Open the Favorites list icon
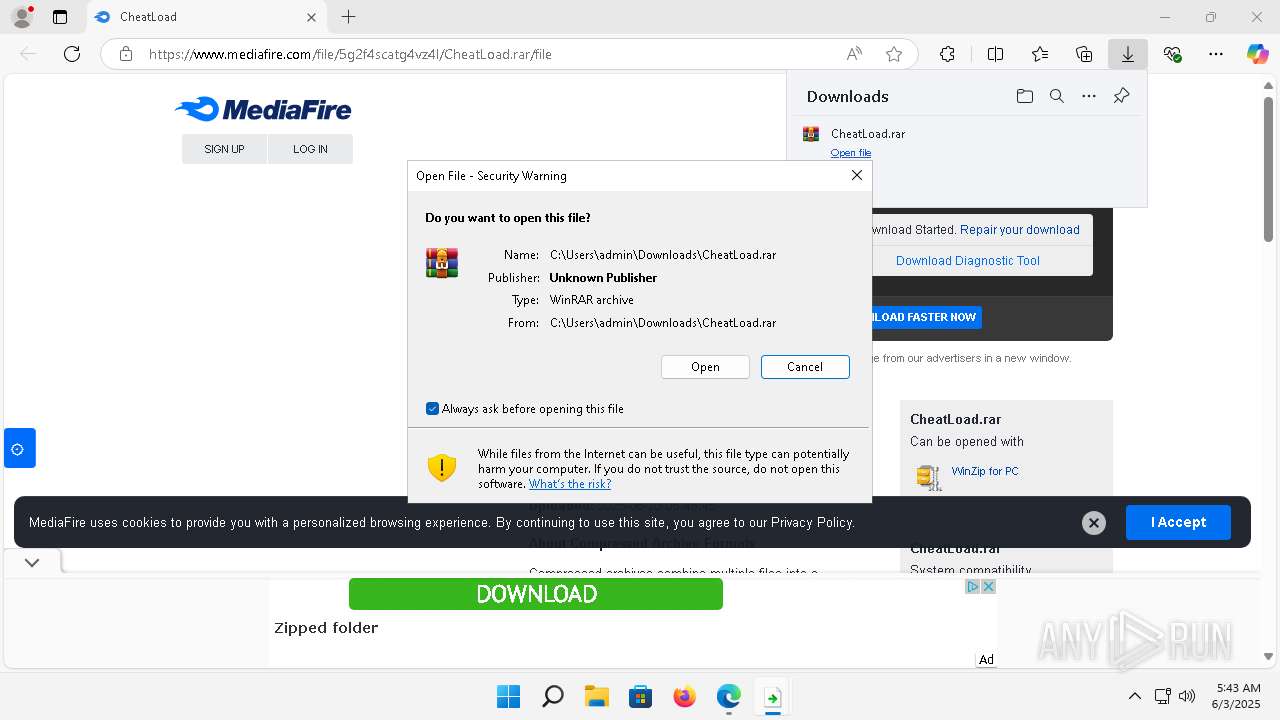Image resolution: width=1280 pixels, height=720 pixels. [1040, 54]
